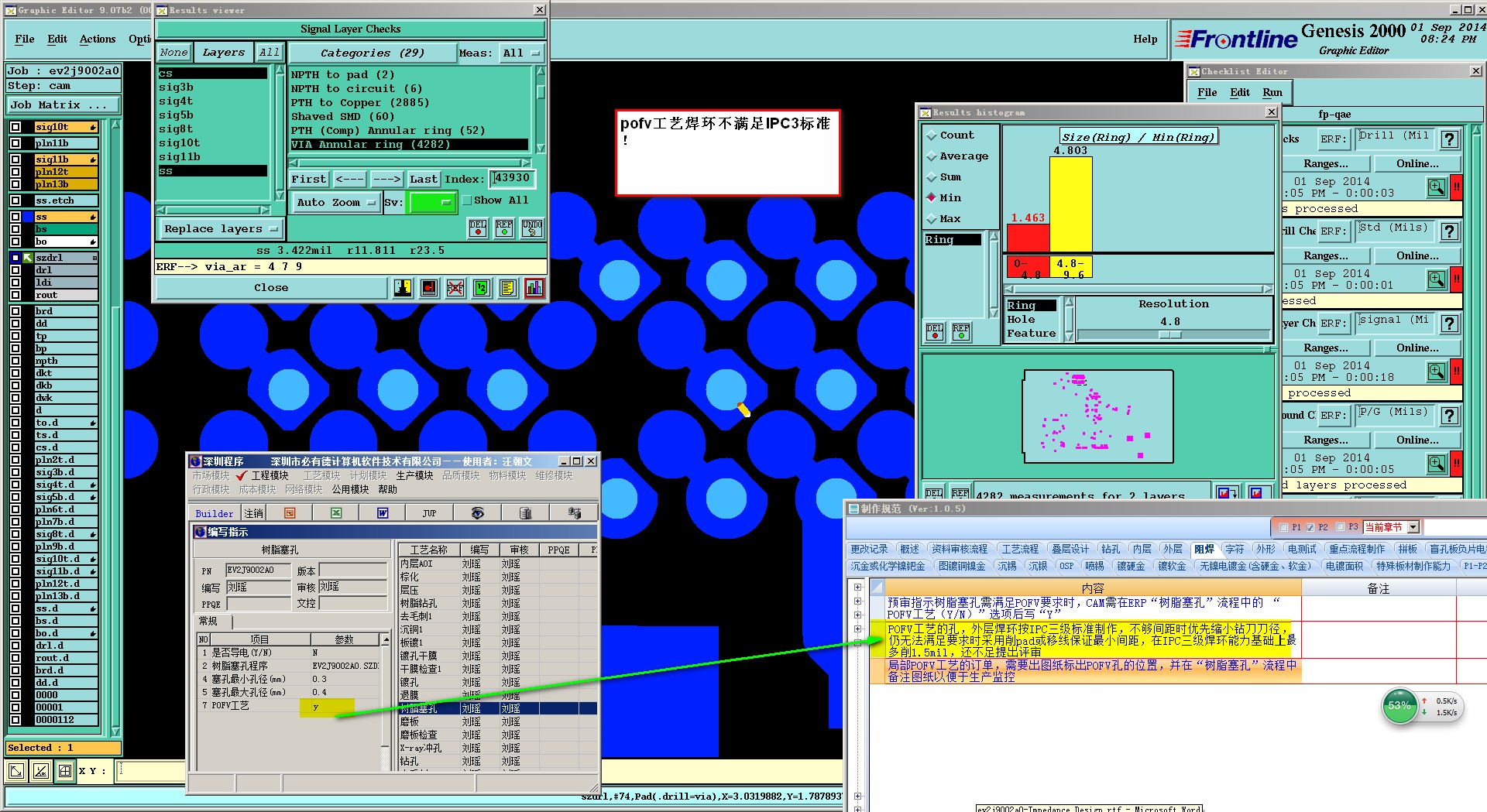Click the yellow notes icon next to Close
Screen dimensions: 1487x812
(x=507, y=288)
